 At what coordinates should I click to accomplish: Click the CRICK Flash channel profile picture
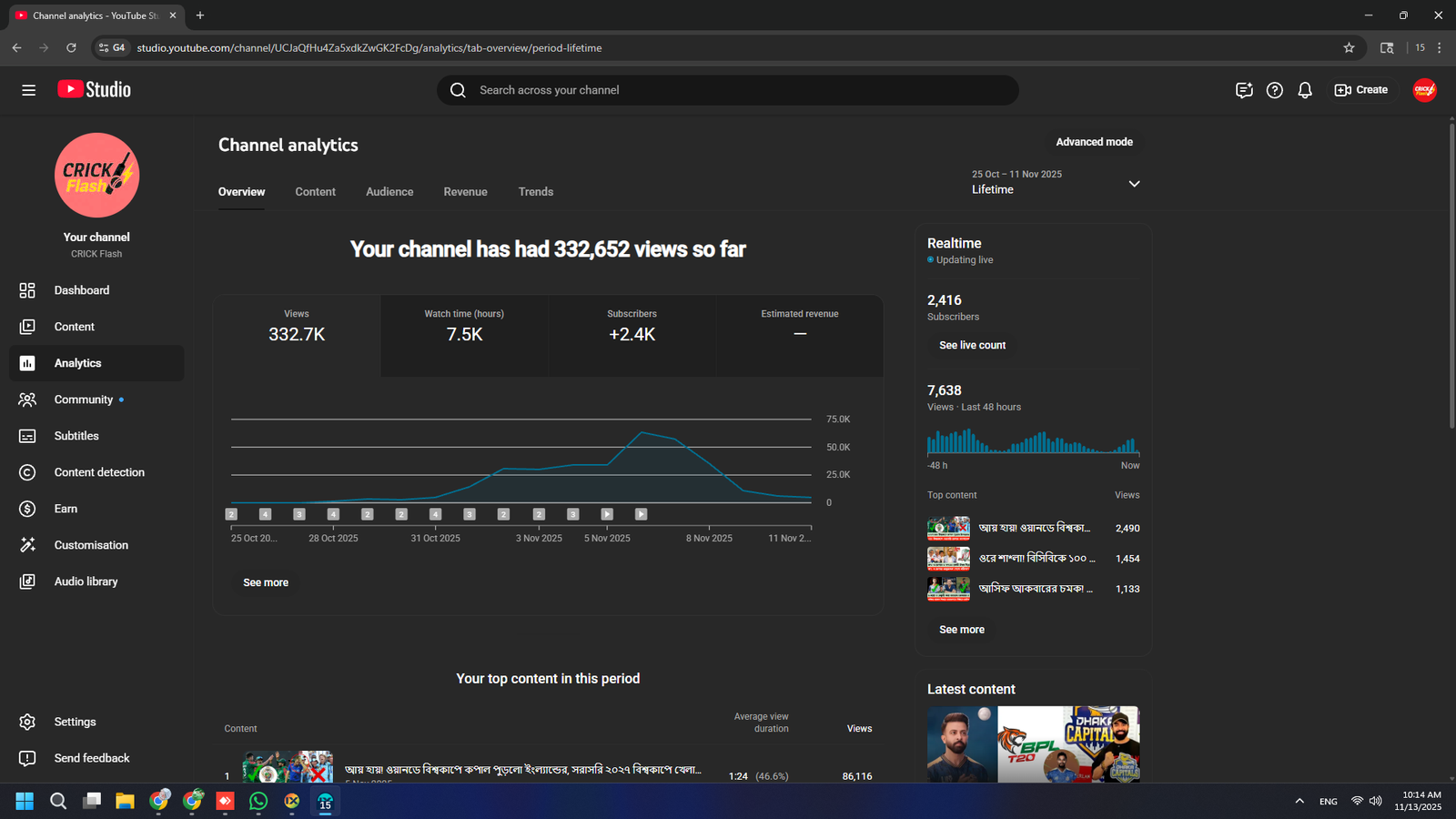pos(96,176)
